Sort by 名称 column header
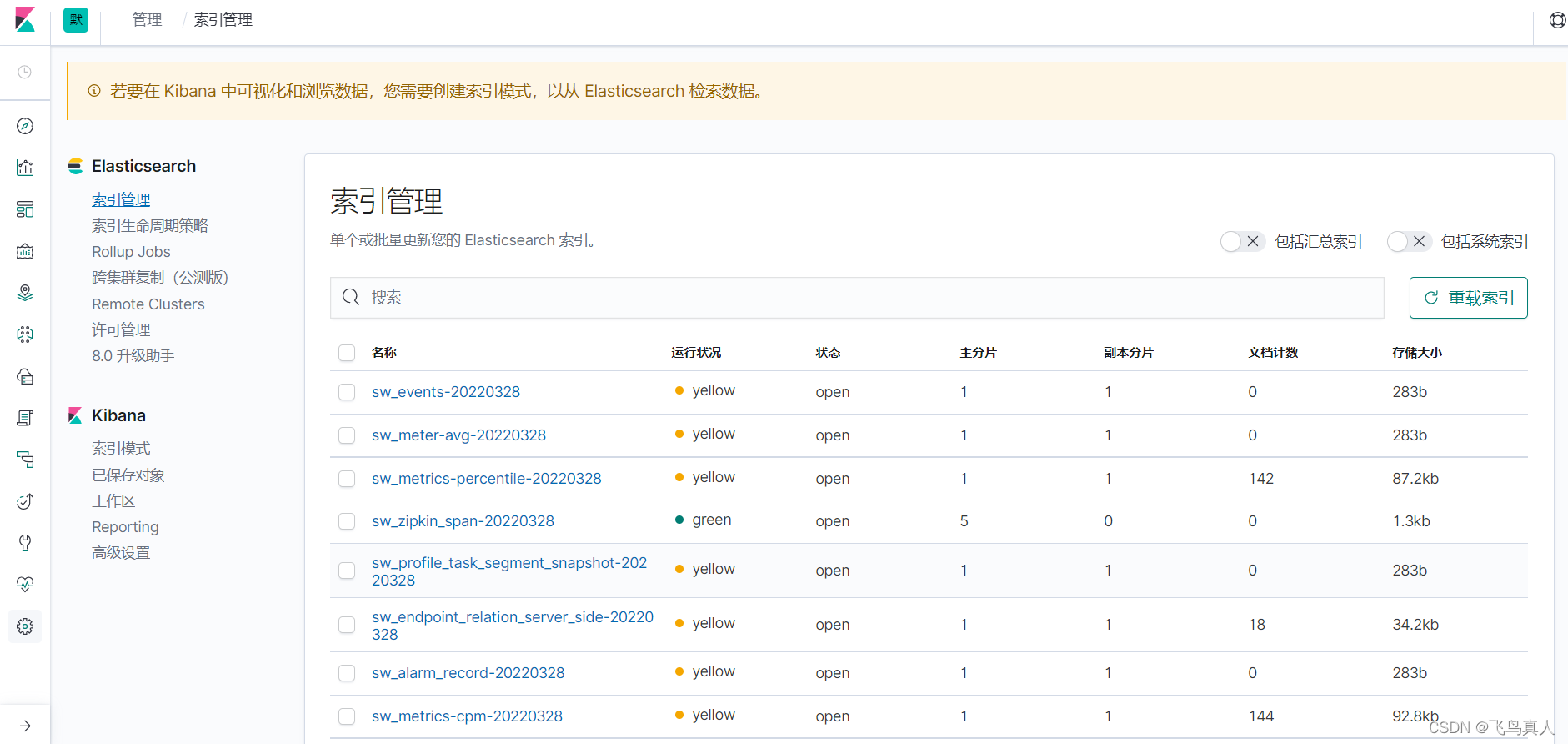 click(384, 353)
